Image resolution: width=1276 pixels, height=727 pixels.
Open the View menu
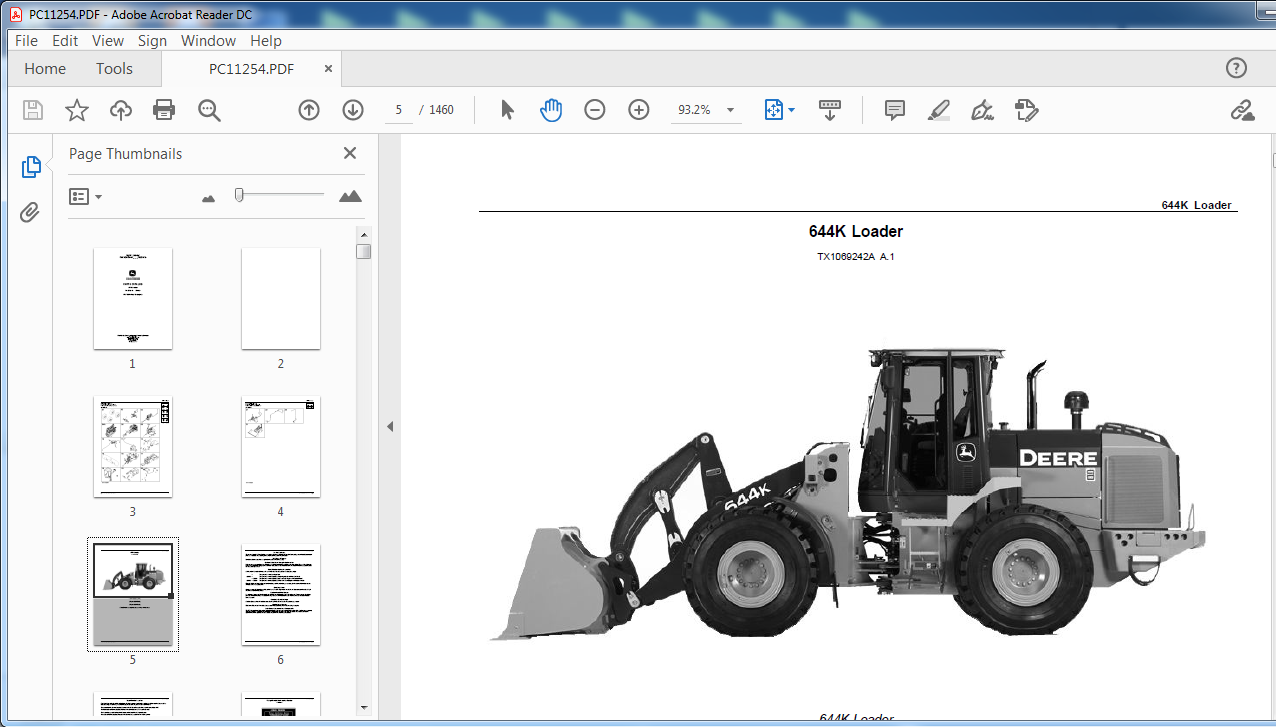coord(108,41)
